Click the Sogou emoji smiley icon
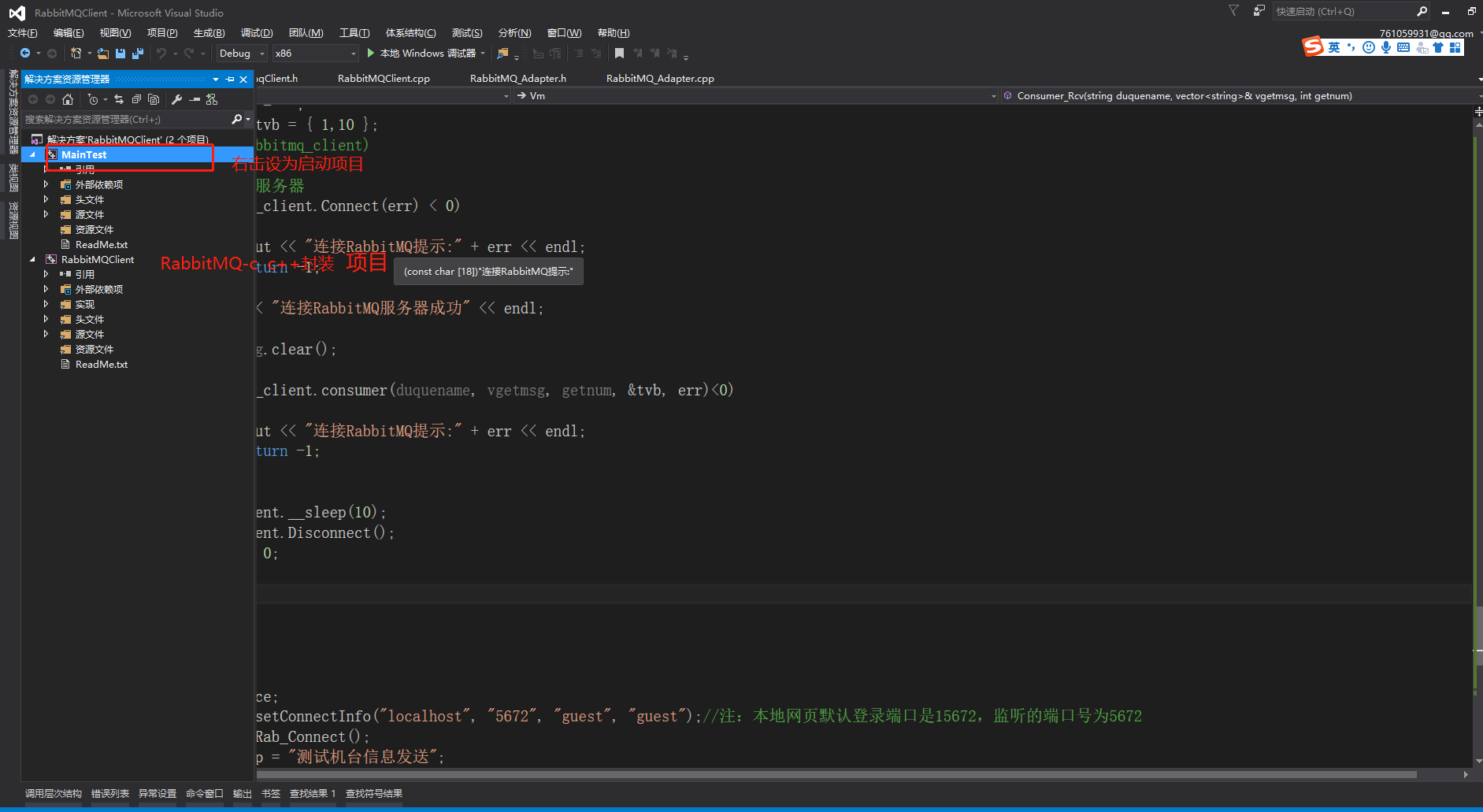Image resolution: width=1483 pixels, height=812 pixels. 1369,47
